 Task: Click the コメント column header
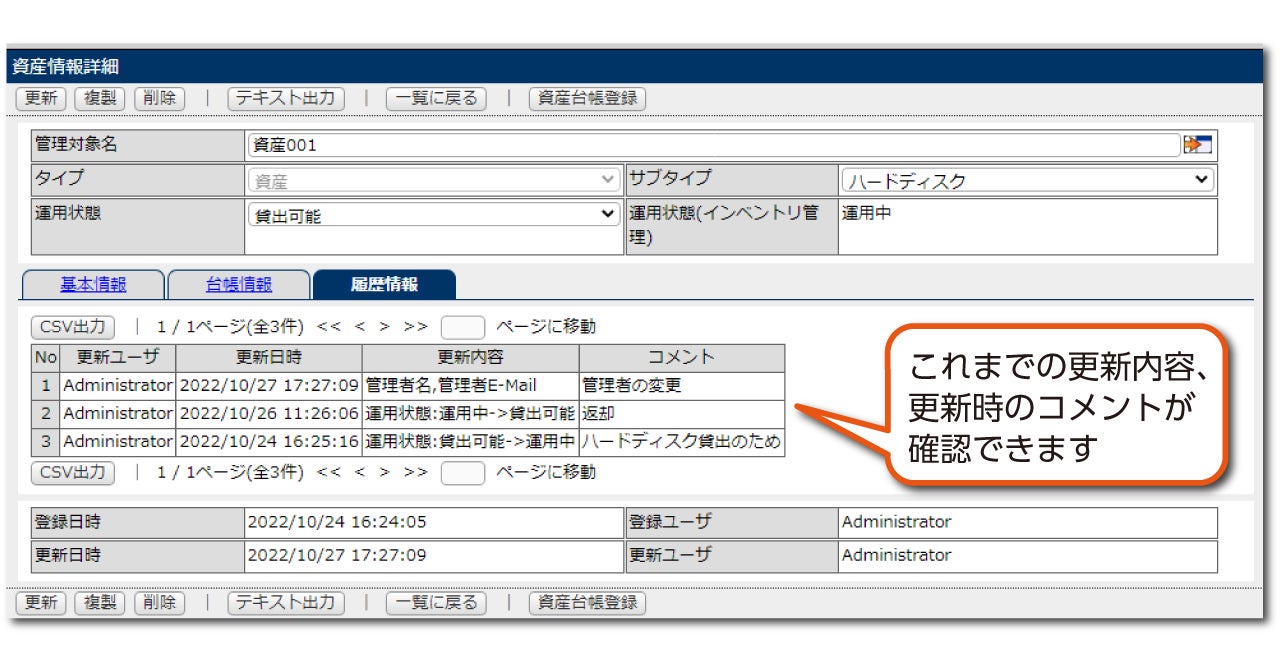682,357
